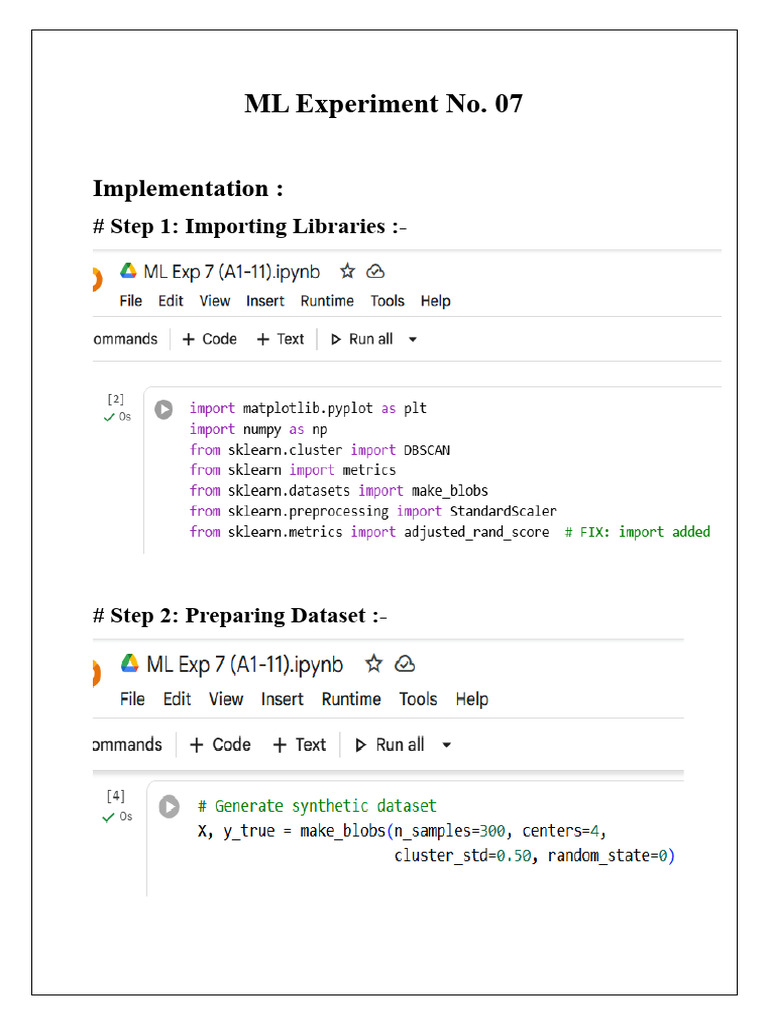Click the '# FIX: import added' comment
The width and height of the screenshot is (768, 1024).
[x=637, y=532]
